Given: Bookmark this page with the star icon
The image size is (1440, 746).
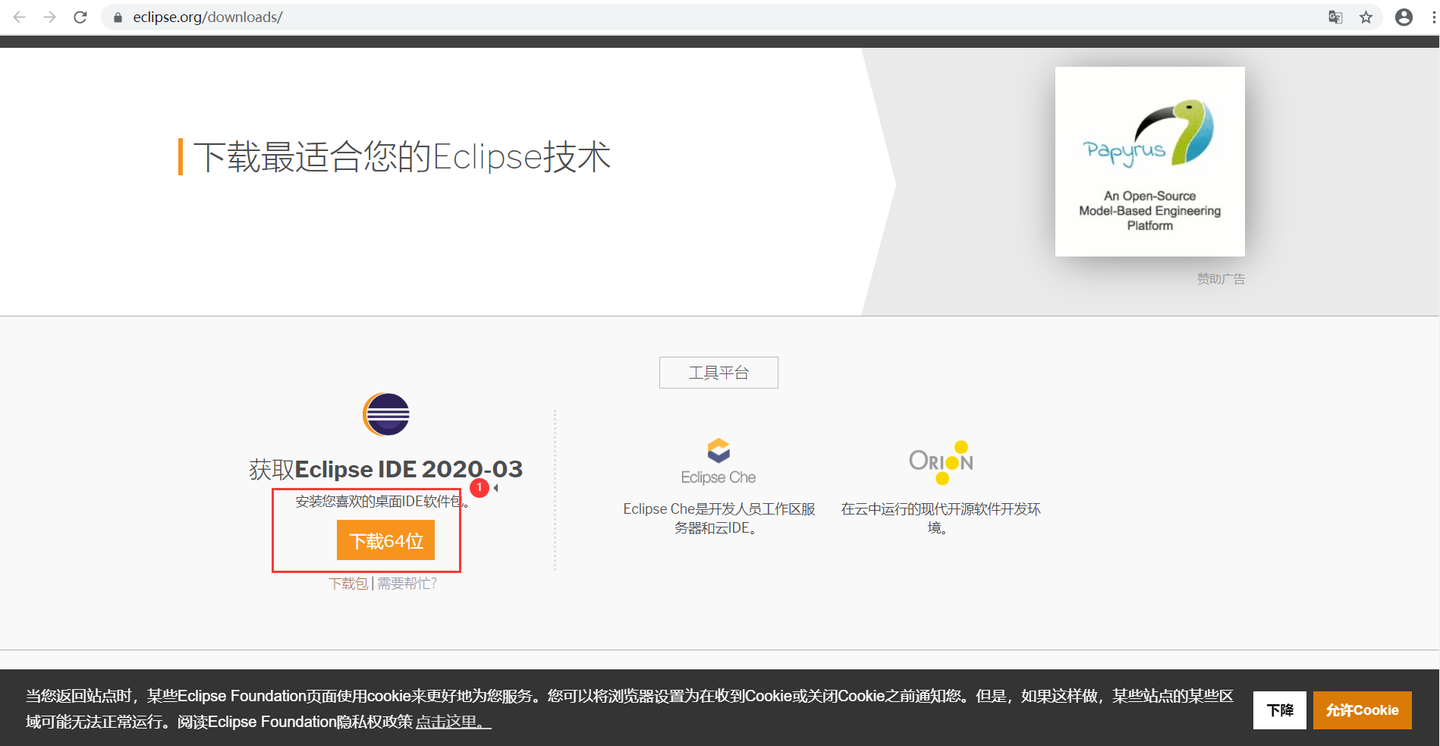Looking at the screenshot, I should pyautogui.click(x=1366, y=16).
